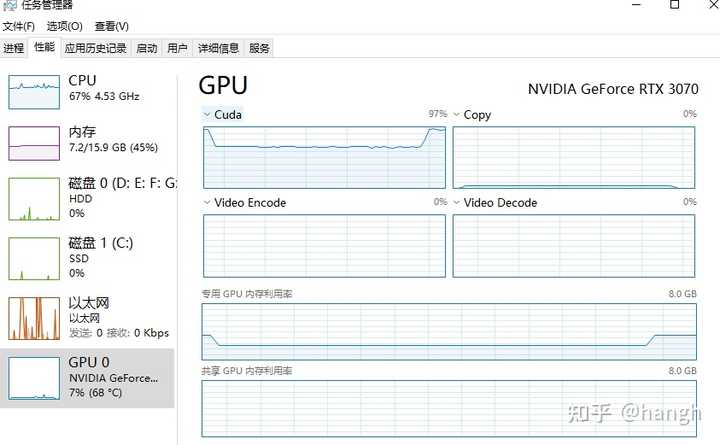Switch to the 应用历史记录 tab
720x445 pixels.
[96, 48]
